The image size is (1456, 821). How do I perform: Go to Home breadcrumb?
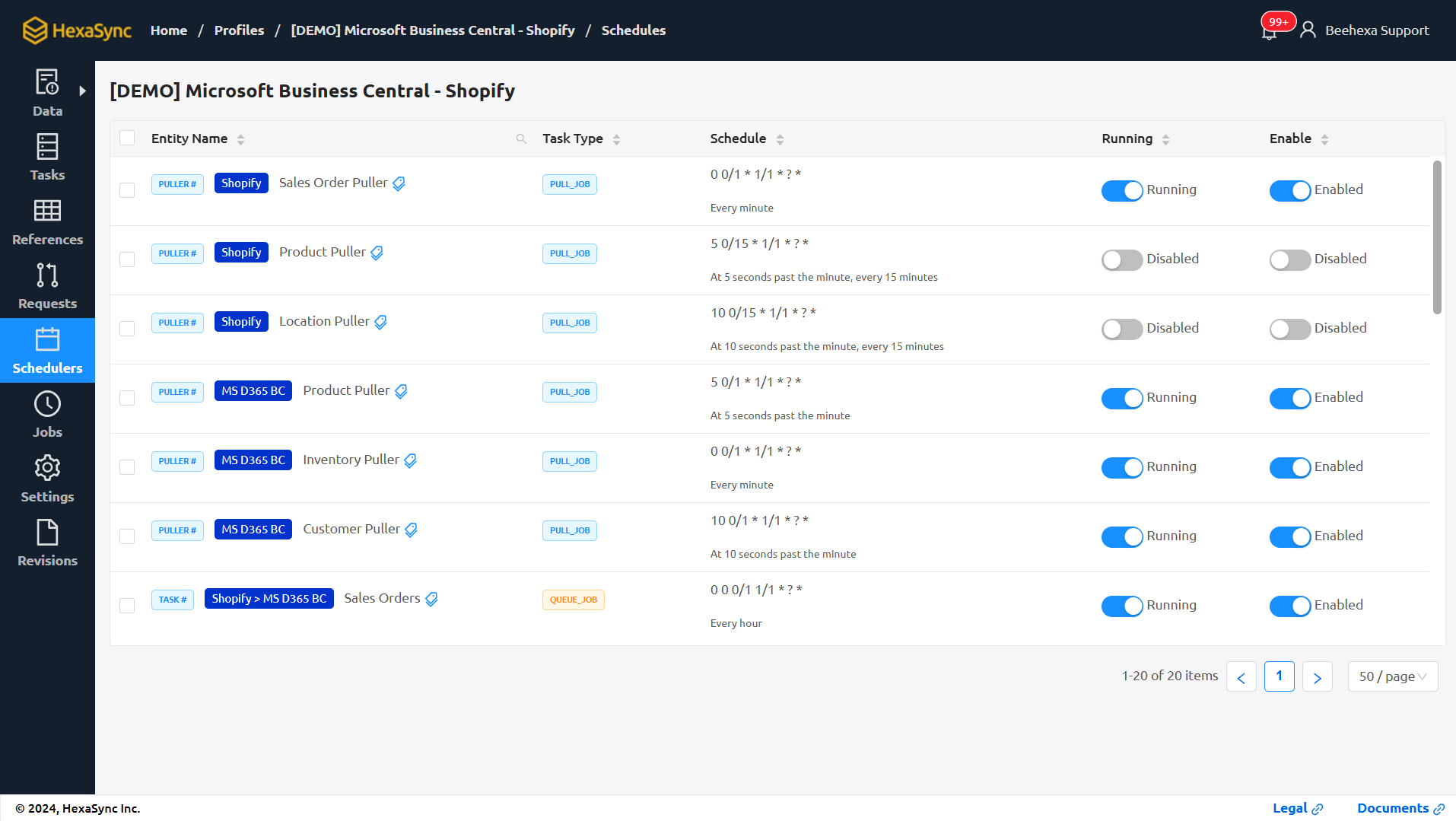(169, 30)
